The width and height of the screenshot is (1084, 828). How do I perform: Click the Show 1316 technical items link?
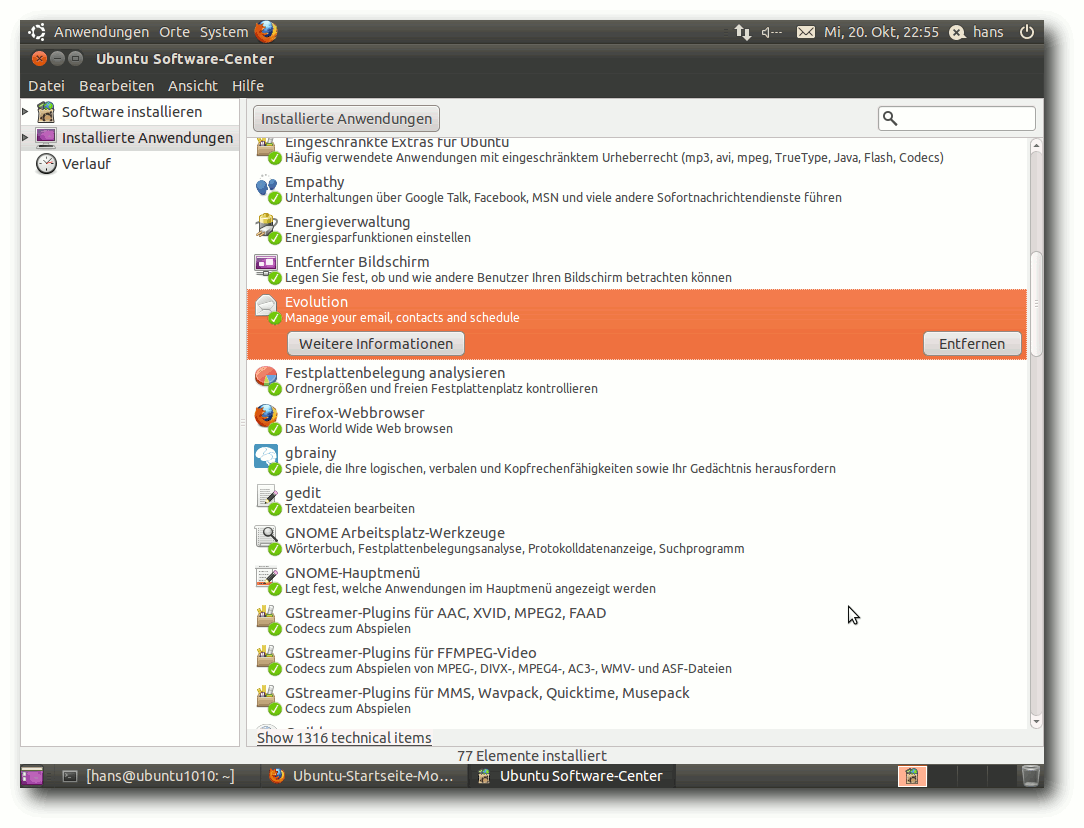click(344, 738)
